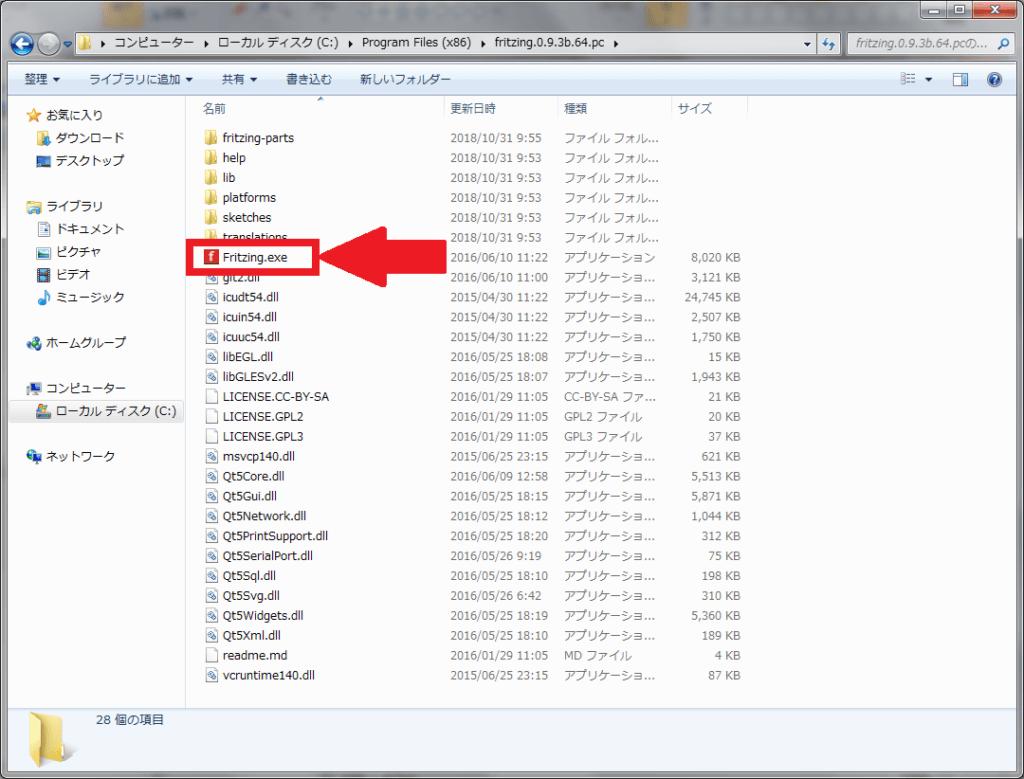This screenshot has height=779, width=1024.
Task: Click the 新しいフォルダー button
Action: point(405,79)
